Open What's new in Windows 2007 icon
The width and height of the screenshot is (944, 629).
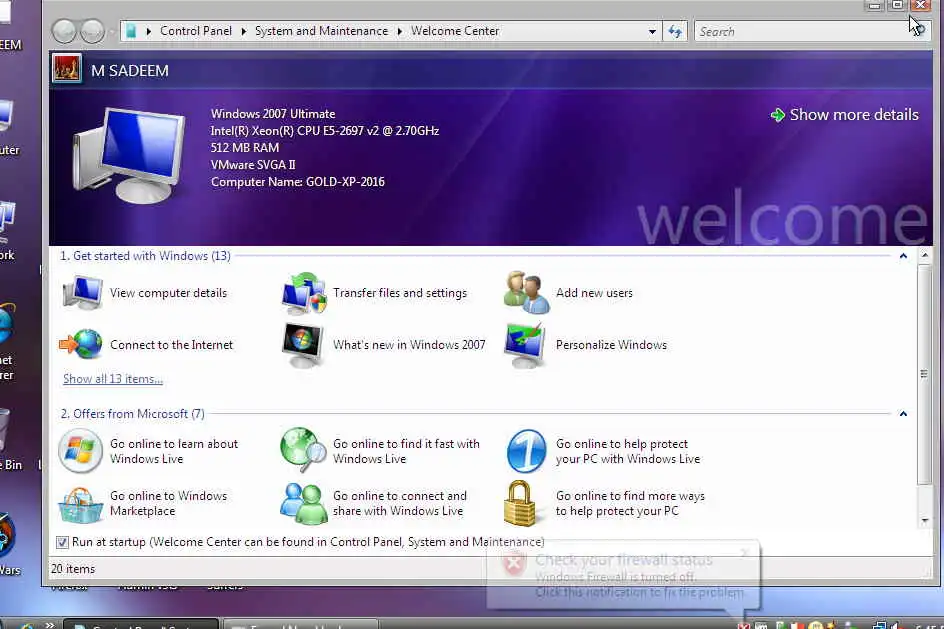pos(303,345)
